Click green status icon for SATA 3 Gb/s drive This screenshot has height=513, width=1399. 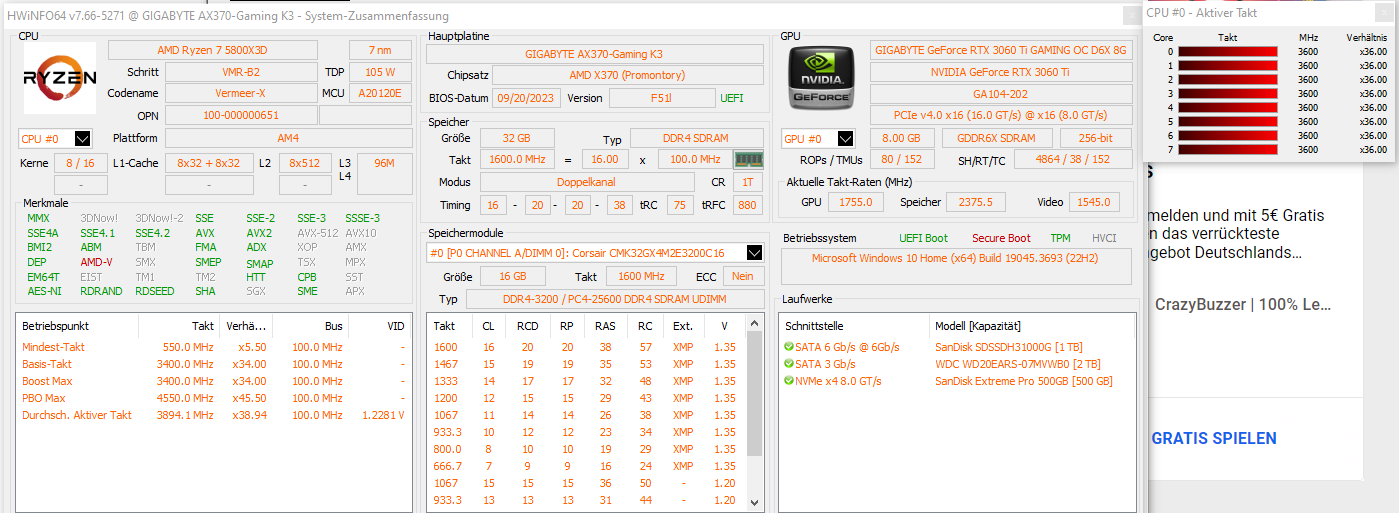click(x=789, y=364)
